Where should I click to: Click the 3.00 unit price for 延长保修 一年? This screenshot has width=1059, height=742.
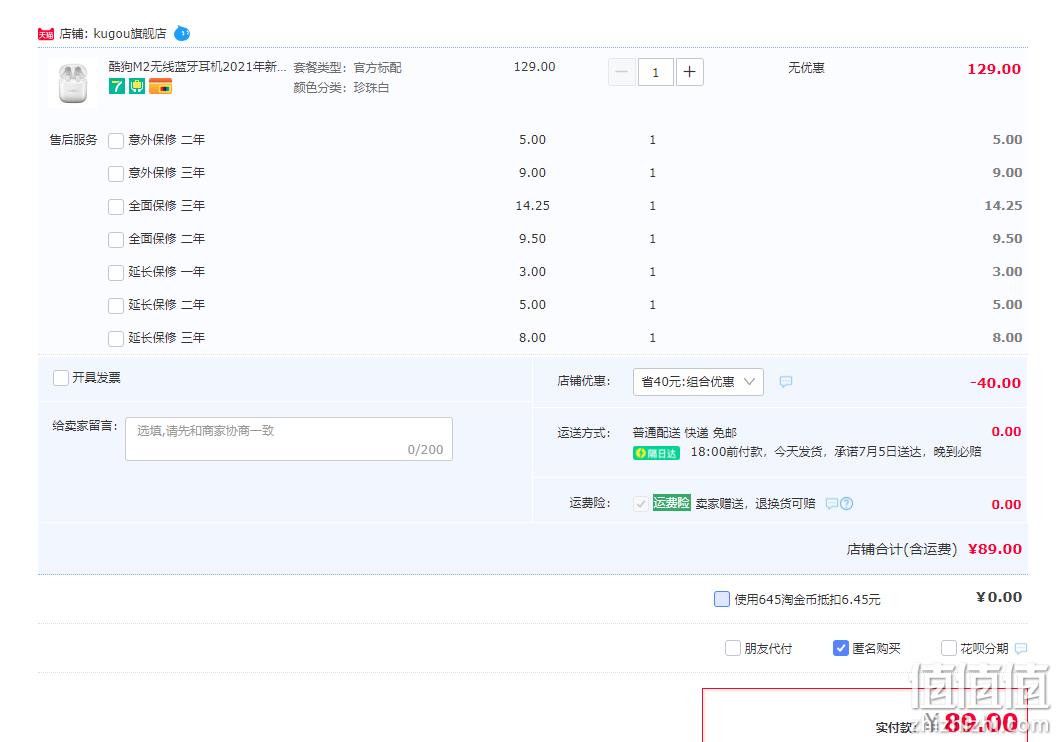click(532, 271)
